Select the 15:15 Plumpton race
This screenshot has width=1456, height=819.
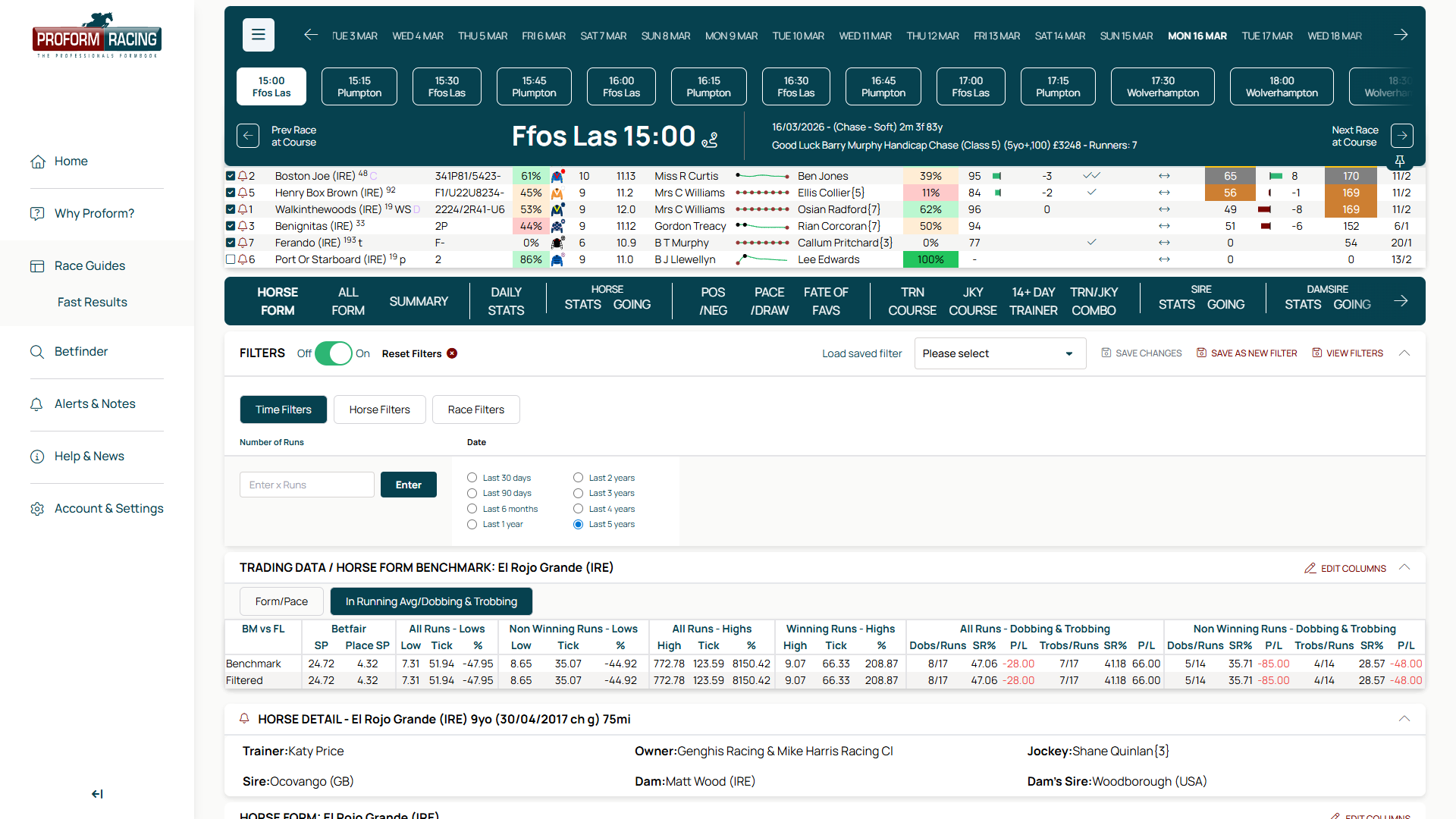click(x=359, y=86)
